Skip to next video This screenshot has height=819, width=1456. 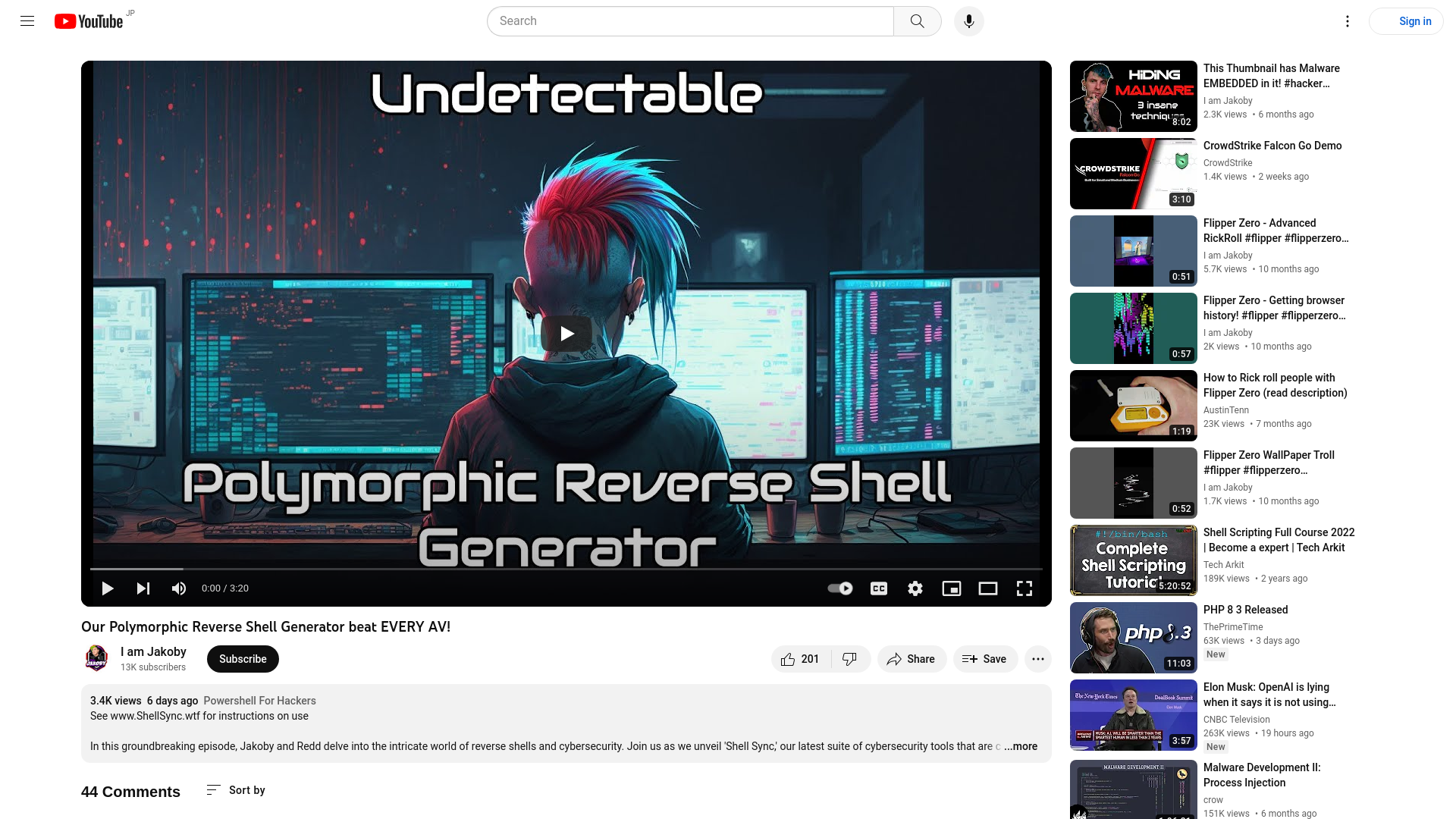pyautogui.click(x=143, y=588)
